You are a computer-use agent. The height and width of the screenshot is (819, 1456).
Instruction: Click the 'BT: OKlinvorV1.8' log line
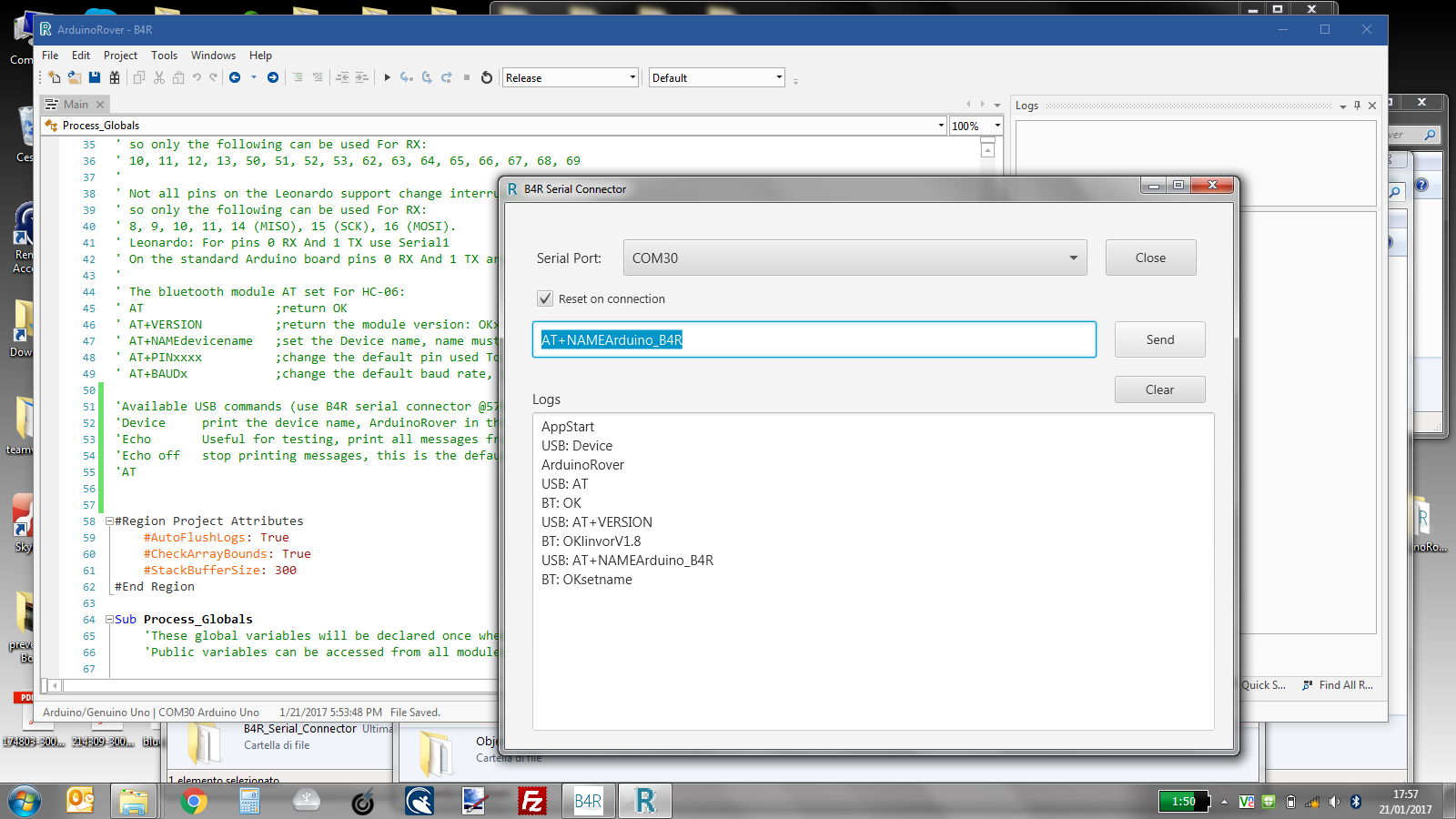click(591, 541)
